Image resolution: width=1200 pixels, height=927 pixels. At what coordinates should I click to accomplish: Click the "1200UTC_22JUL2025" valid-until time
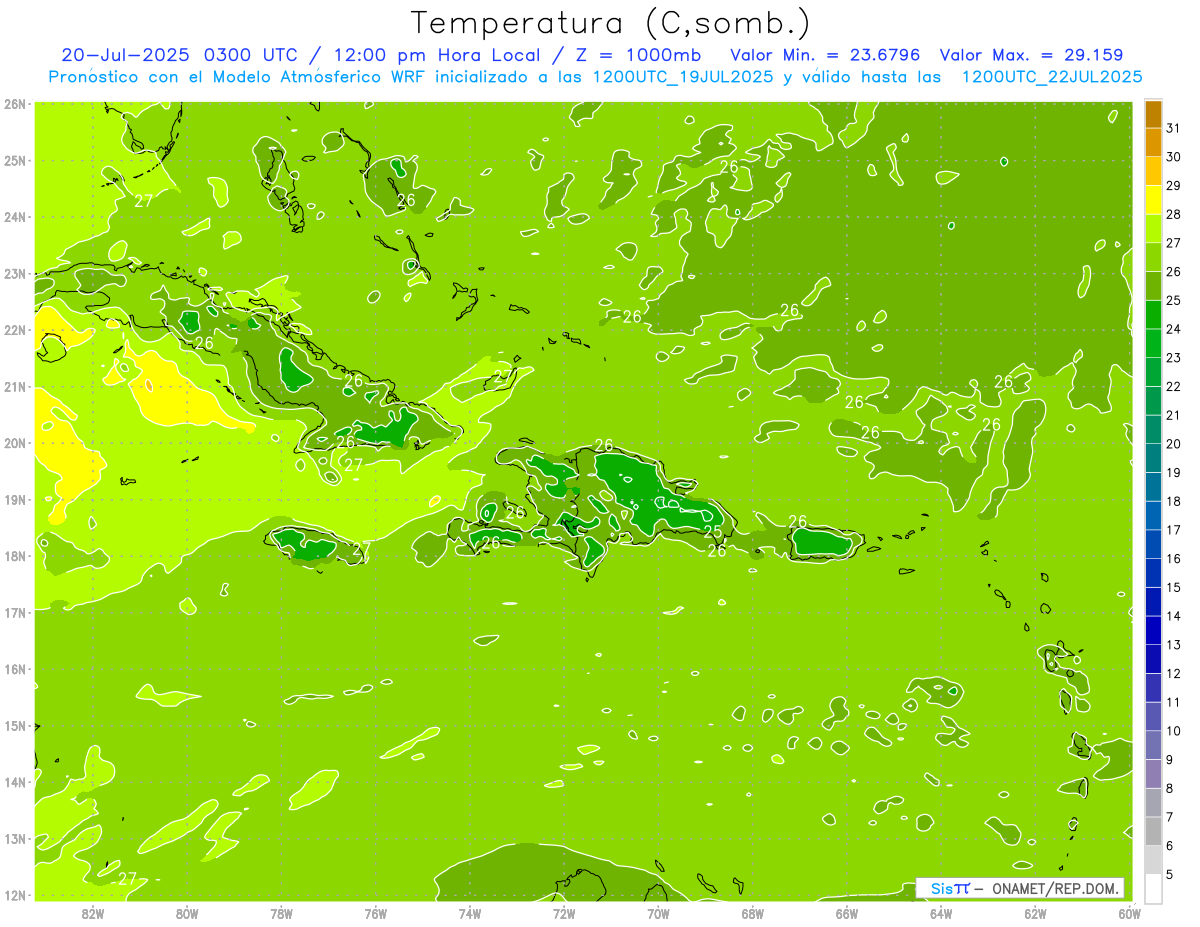click(1051, 77)
